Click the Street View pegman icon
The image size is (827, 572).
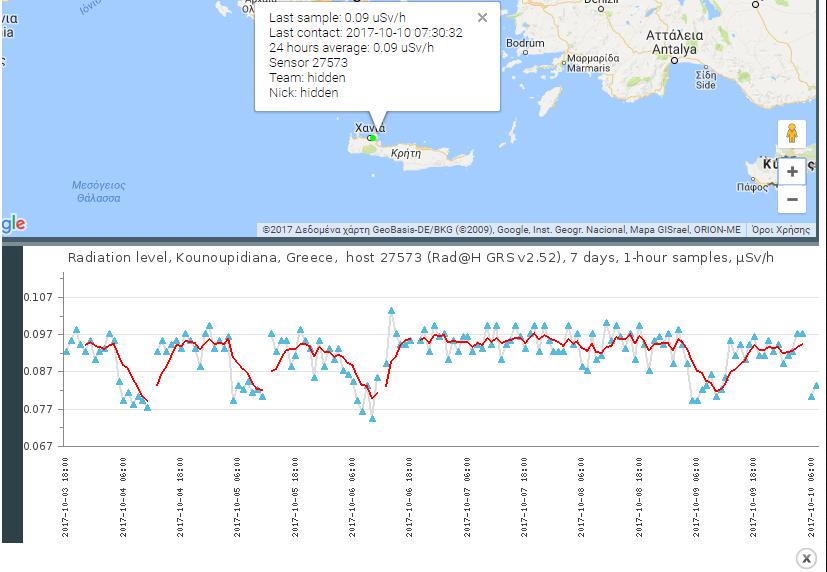click(791, 133)
